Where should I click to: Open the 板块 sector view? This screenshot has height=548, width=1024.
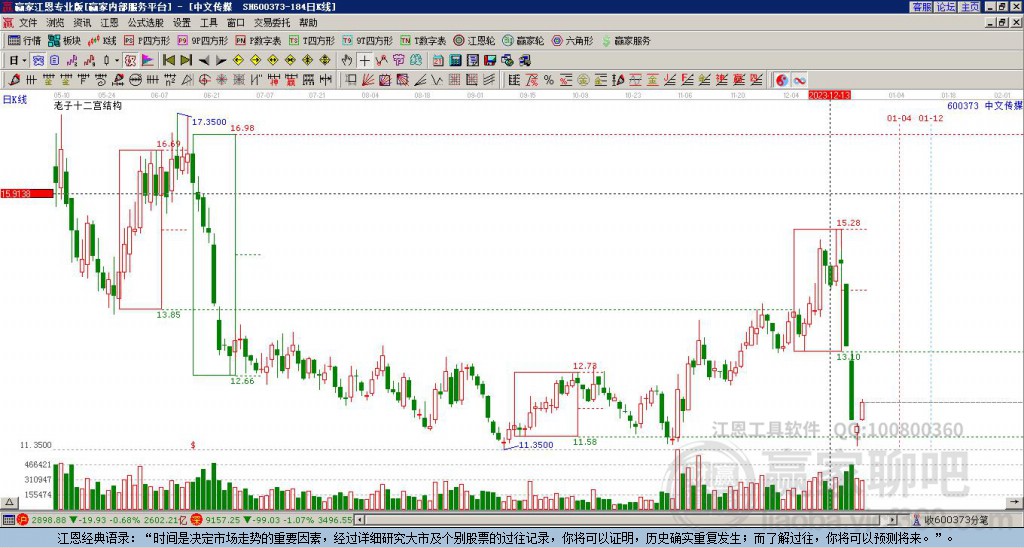click(x=64, y=40)
